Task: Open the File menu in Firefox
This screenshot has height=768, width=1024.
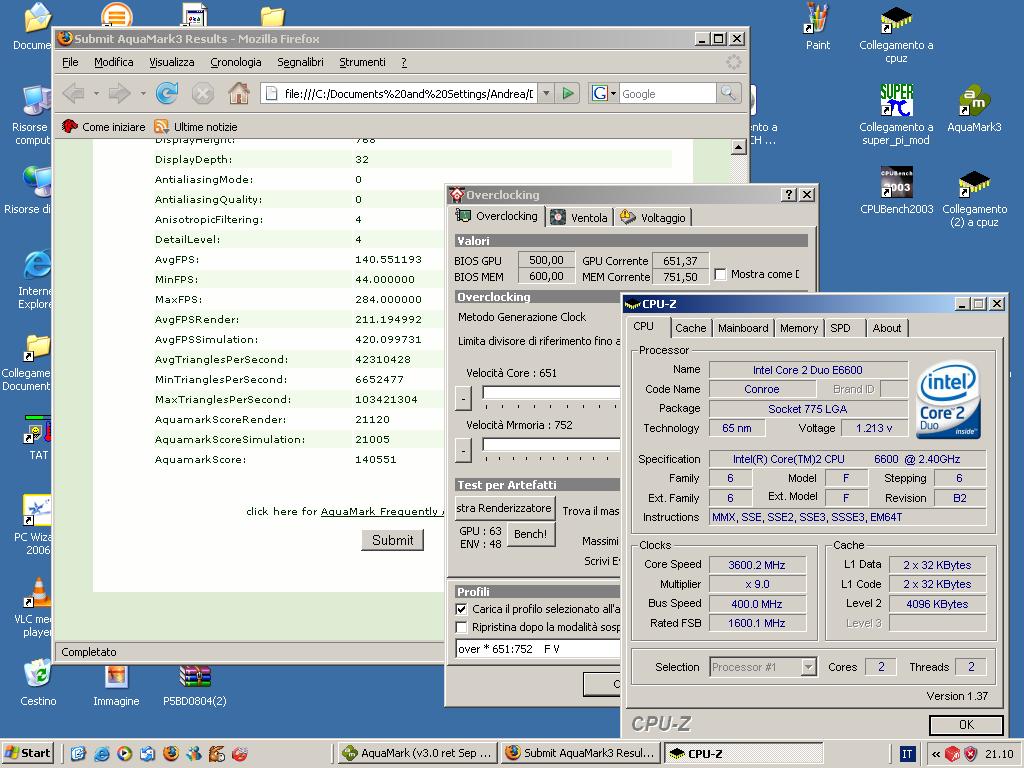Action: click(70, 62)
